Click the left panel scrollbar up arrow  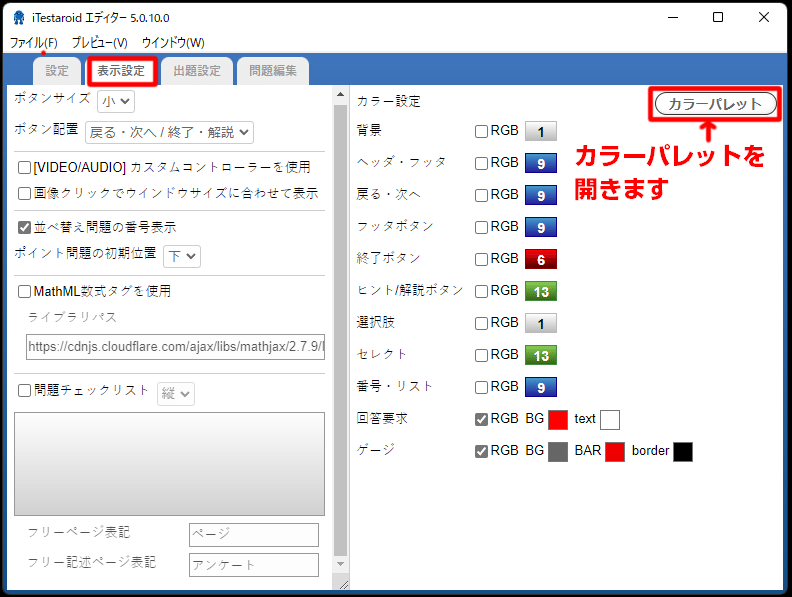[340, 94]
